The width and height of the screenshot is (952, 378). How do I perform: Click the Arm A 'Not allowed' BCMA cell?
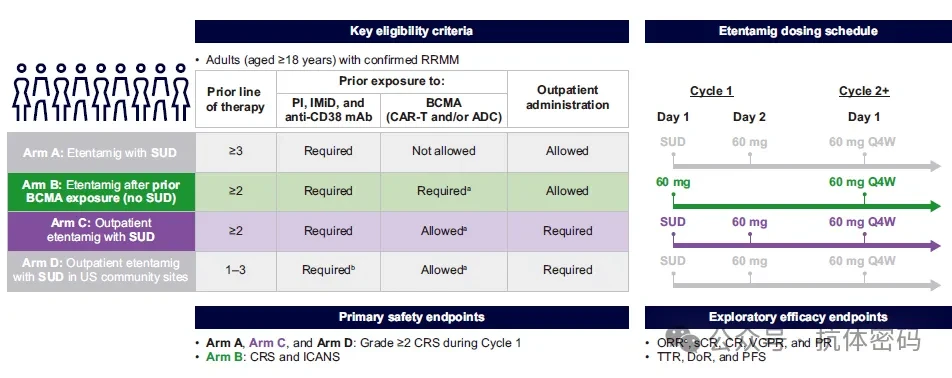(444, 151)
